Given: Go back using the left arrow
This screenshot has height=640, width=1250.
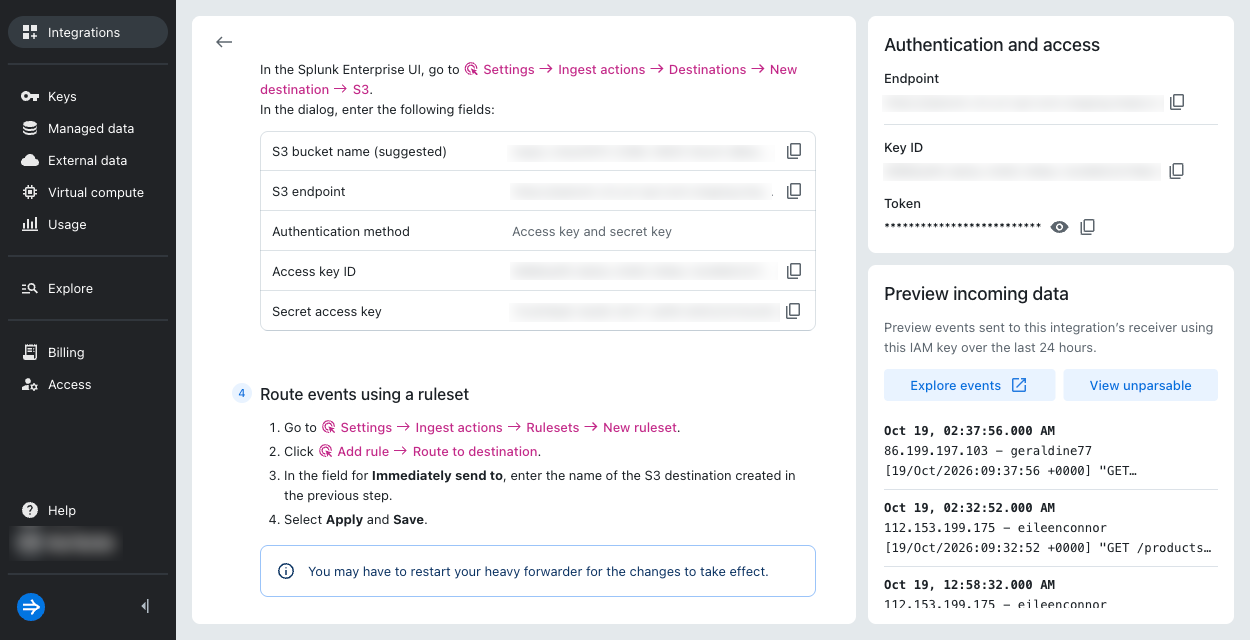Looking at the screenshot, I should 224,42.
